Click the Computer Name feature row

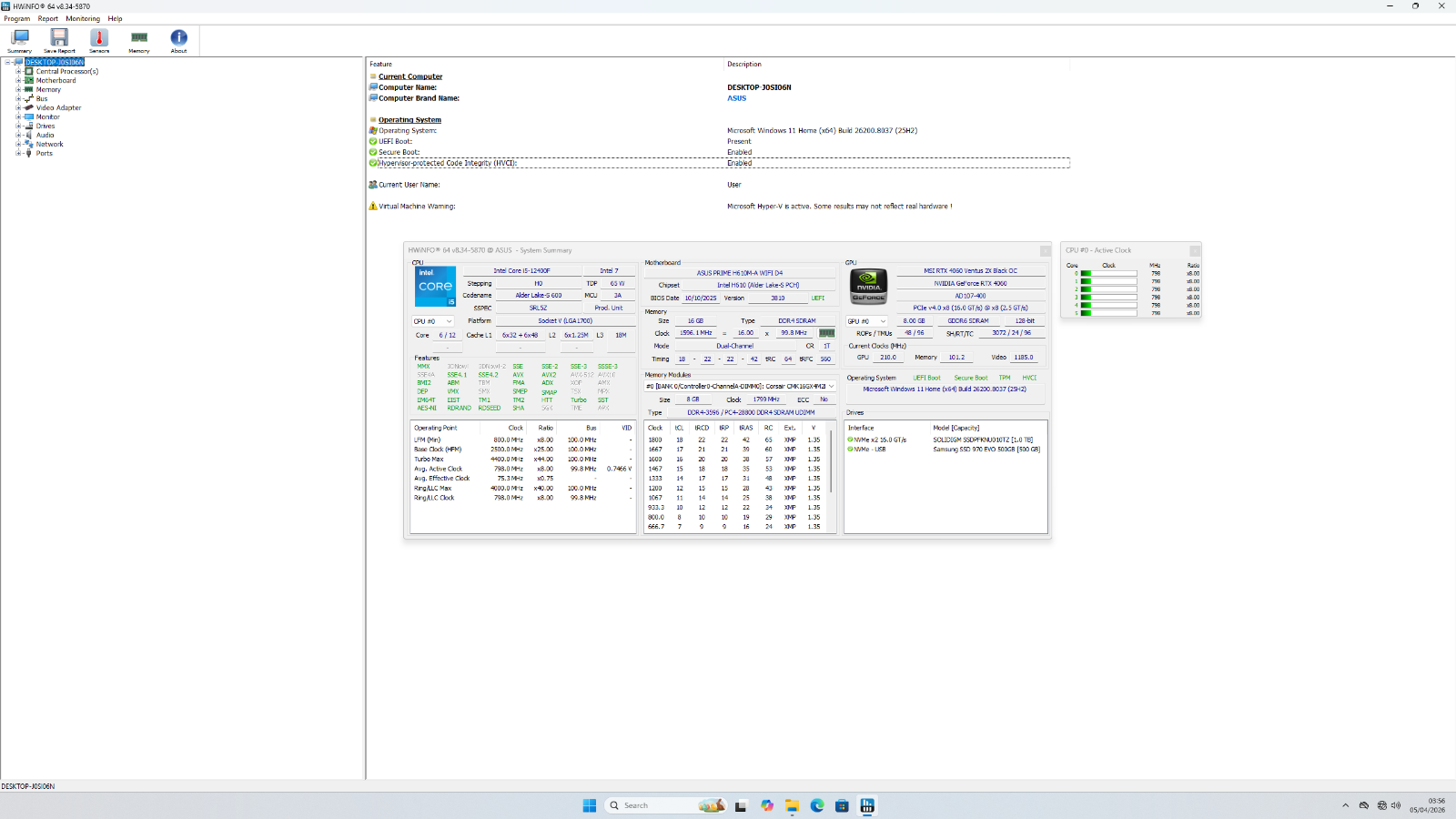click(x=719, y=87)
